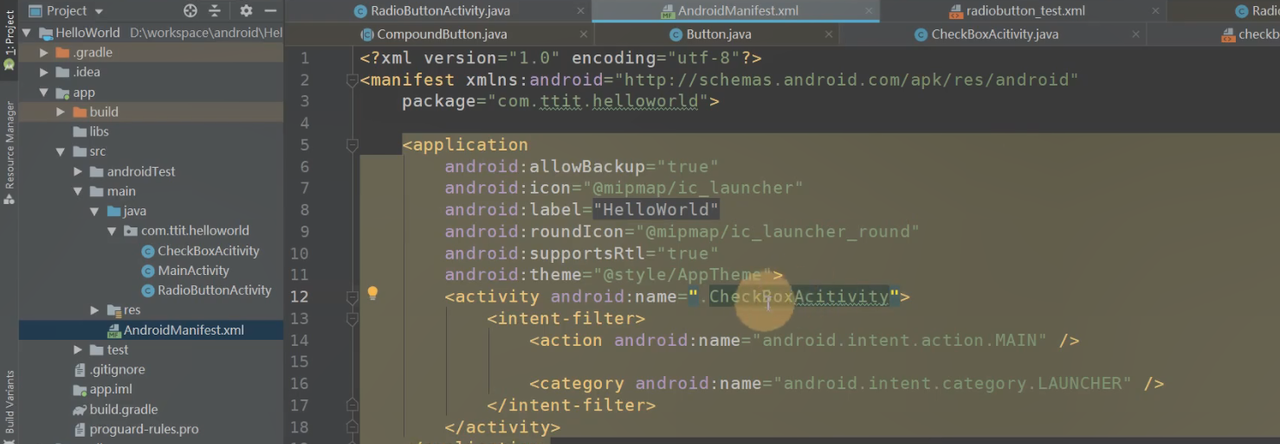Collapse the HelloWorld root node arrow
Image resolution: width=1280 pixels, height=444 pixels.
point(26,33)
